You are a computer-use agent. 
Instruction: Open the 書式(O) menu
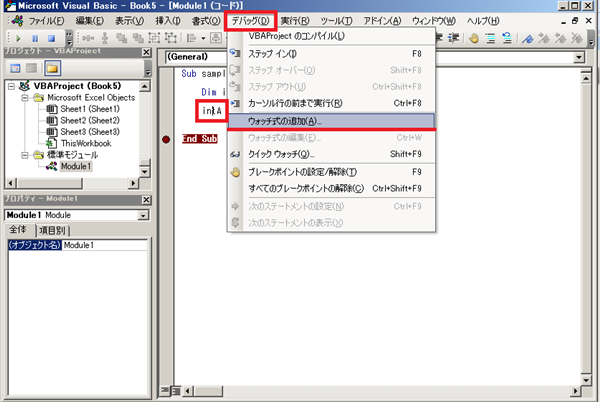point(206,21)
